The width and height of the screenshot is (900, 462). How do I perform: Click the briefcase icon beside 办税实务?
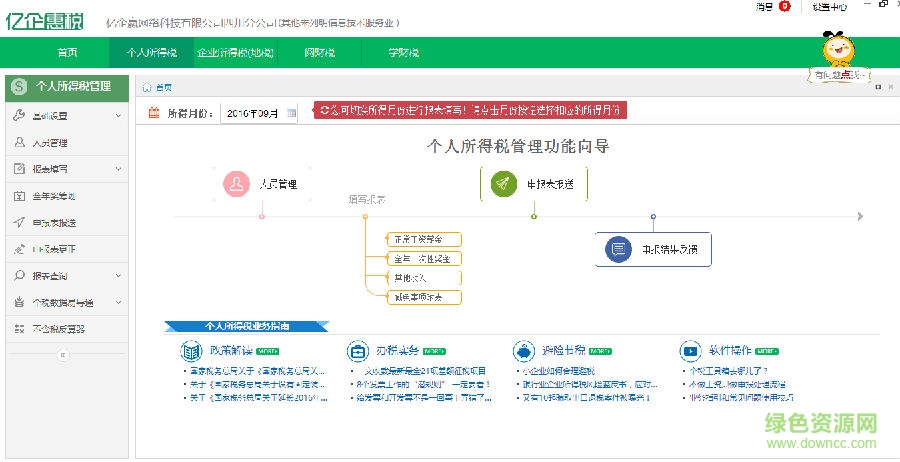point(358,351)
